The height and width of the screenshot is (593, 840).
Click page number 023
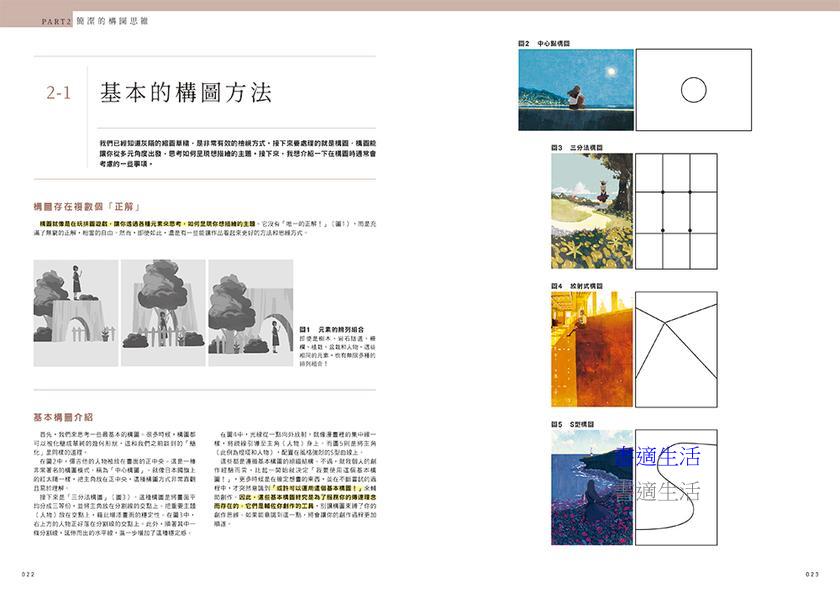click(x=811, y=574)
